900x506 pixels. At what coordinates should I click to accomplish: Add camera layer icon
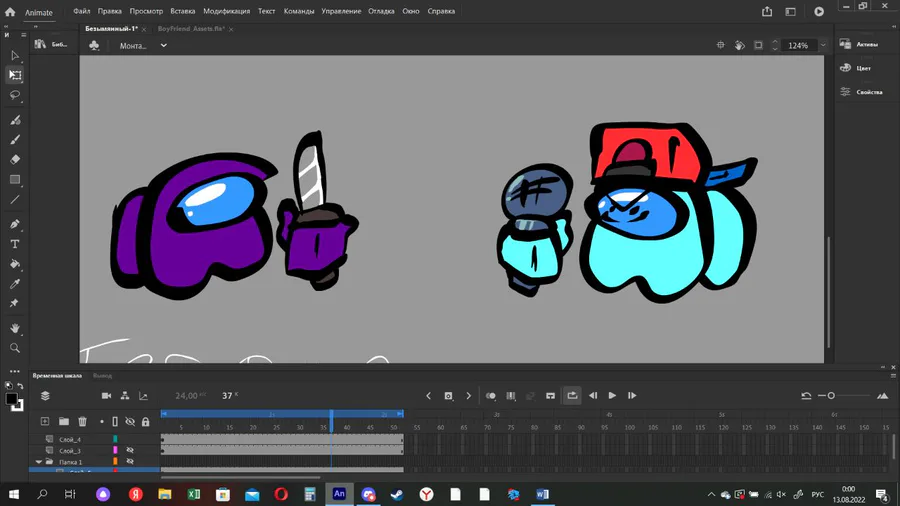coord(106,395)
